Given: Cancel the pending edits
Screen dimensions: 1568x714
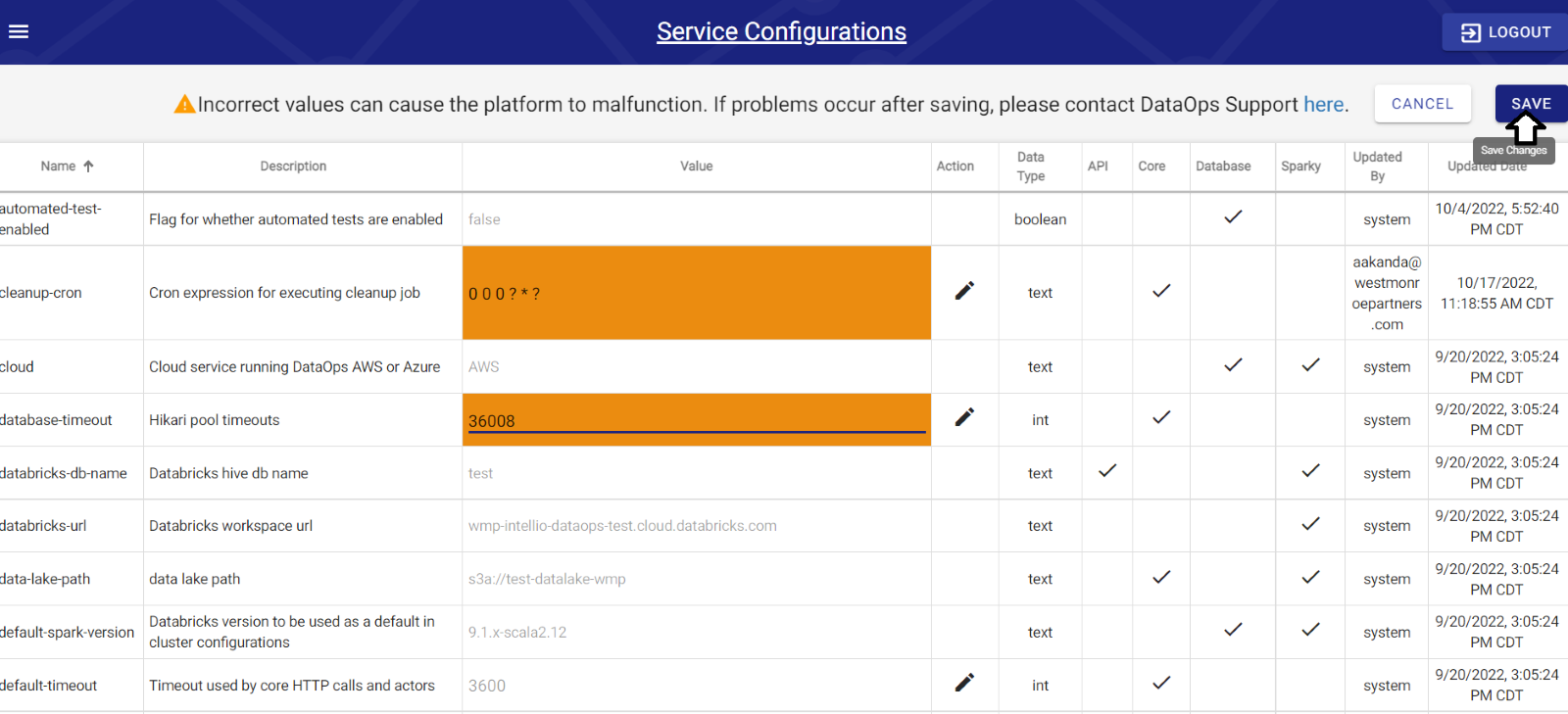Looking at the screenshot, I should coord(1422,104).
